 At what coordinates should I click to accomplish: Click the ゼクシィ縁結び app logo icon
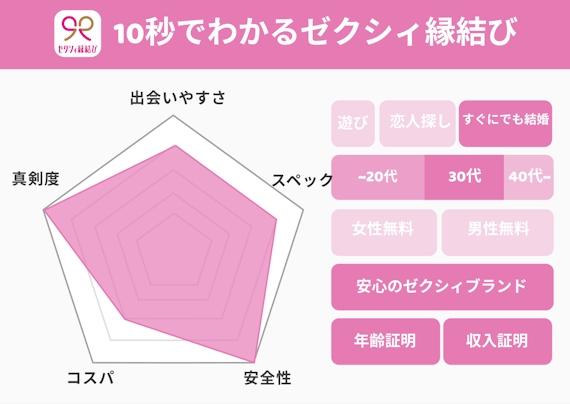point(77,33)
